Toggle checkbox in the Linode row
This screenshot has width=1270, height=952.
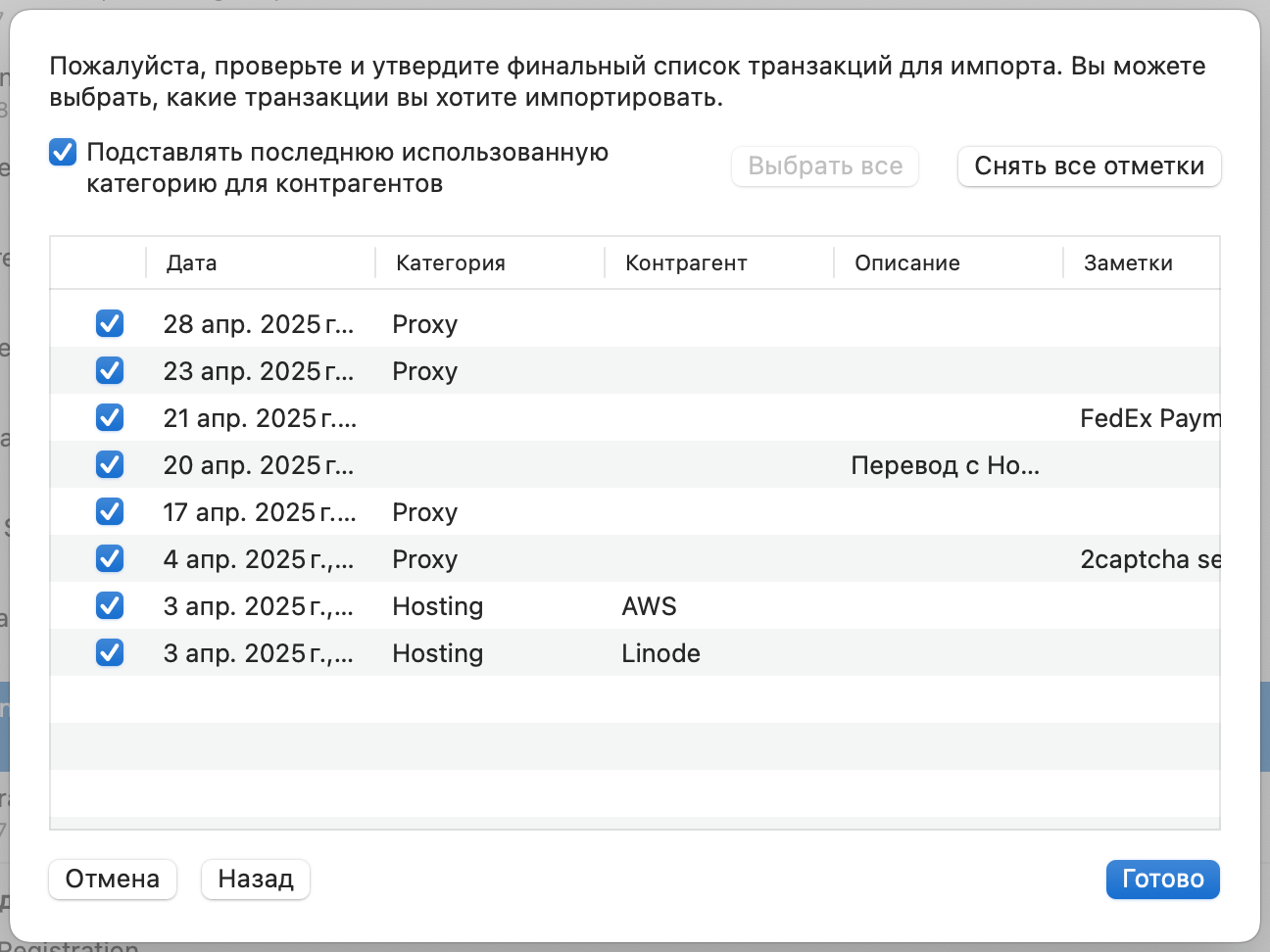tap(110, 652)
